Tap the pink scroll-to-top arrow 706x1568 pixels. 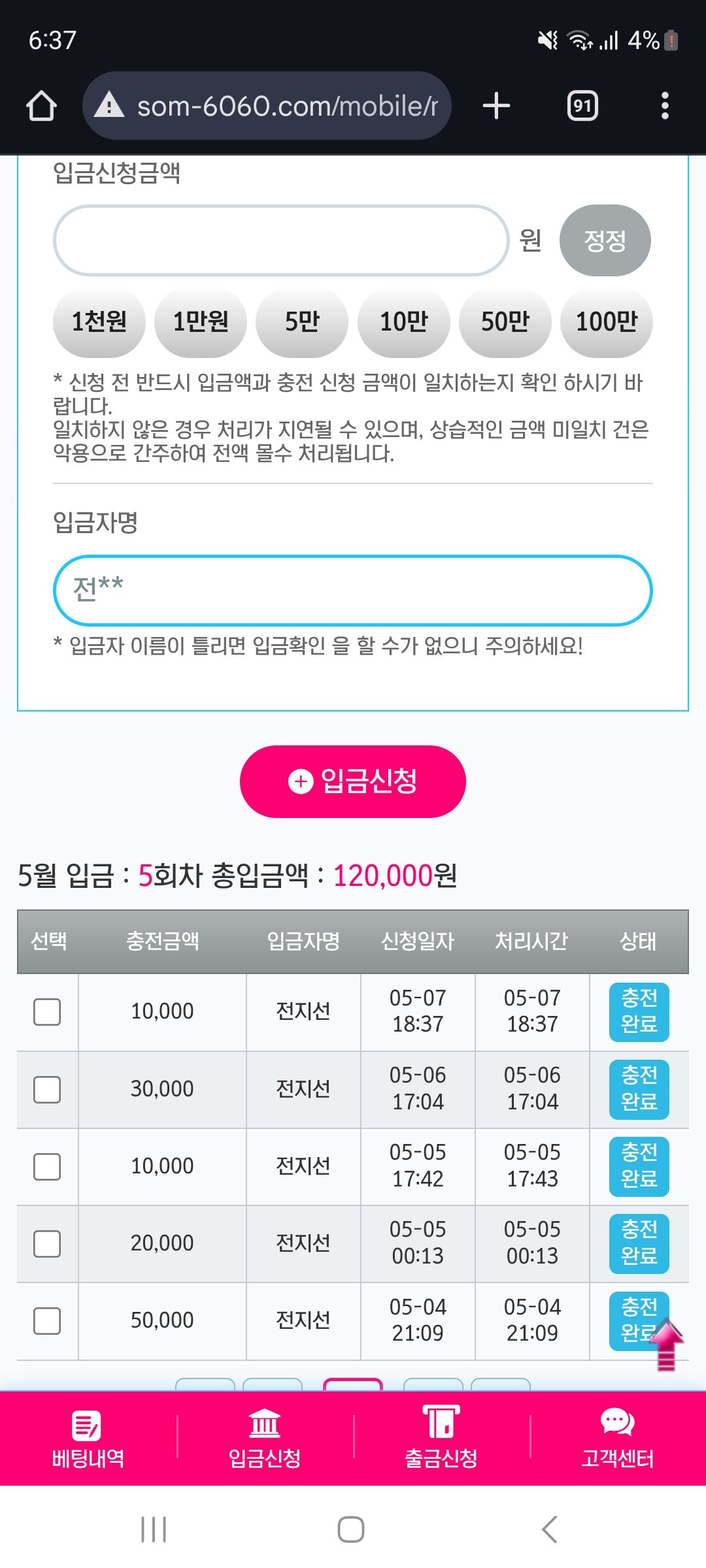click(x=666, y=1343)
